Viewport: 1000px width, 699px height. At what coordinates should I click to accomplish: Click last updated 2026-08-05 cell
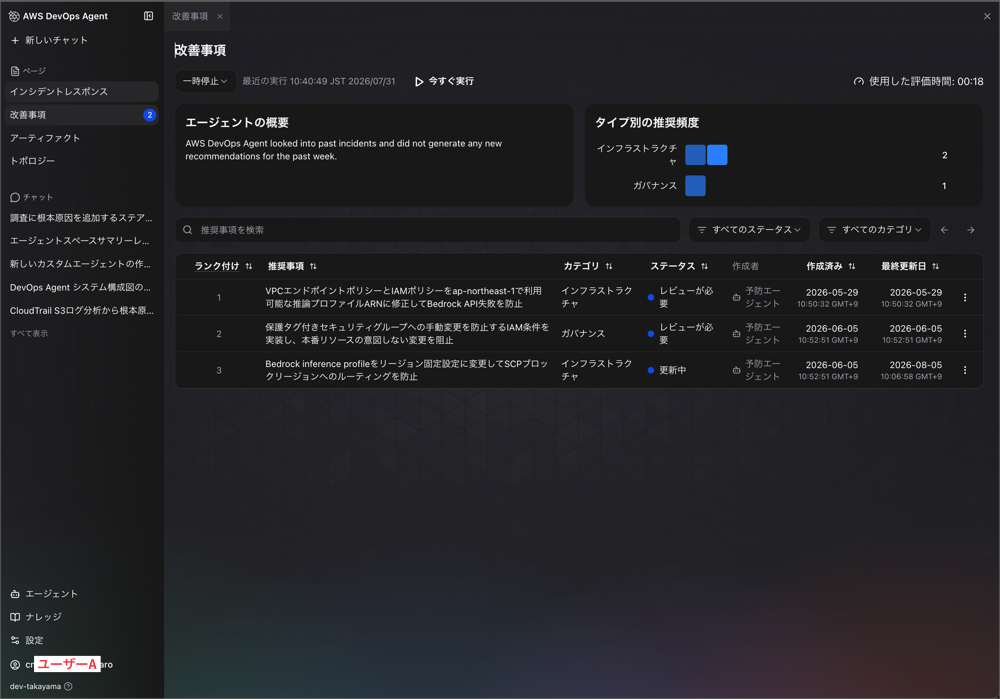coord(911,370)
